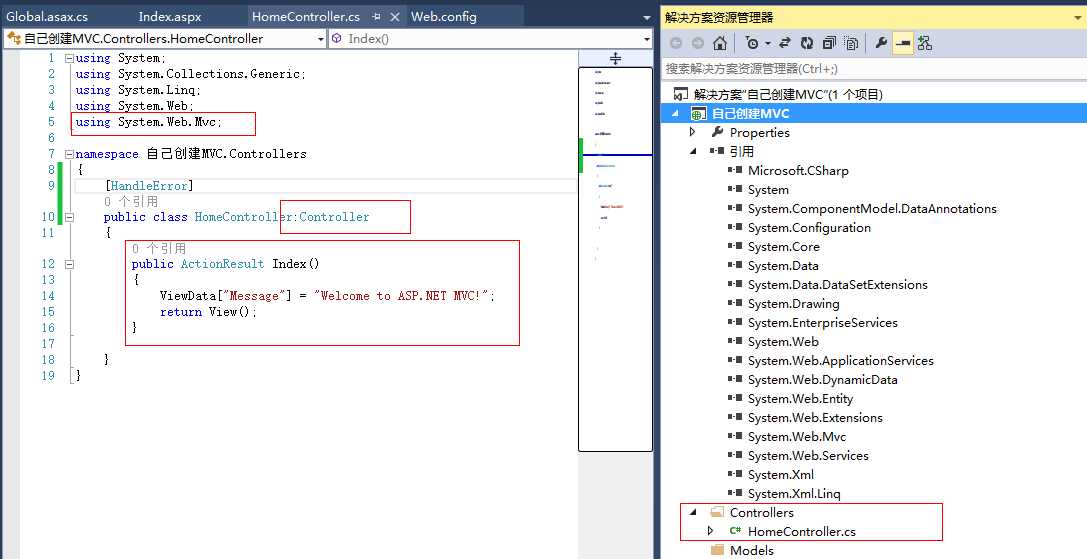The width and height of the screenshot is (1087, 559).
Task: Select the System.Data.DataSetExtensions reference
Action: 837,285
